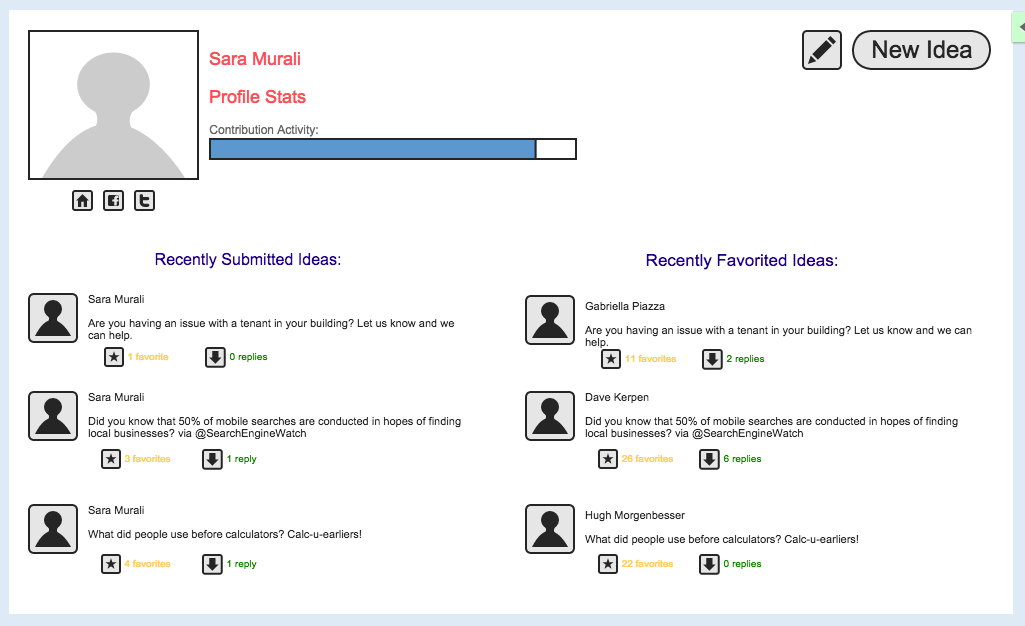Click 'Recently Favorited Ideas:' heading
Image resolution: width=1025 pixels, height=626 pixels.
tap(742, 260)
